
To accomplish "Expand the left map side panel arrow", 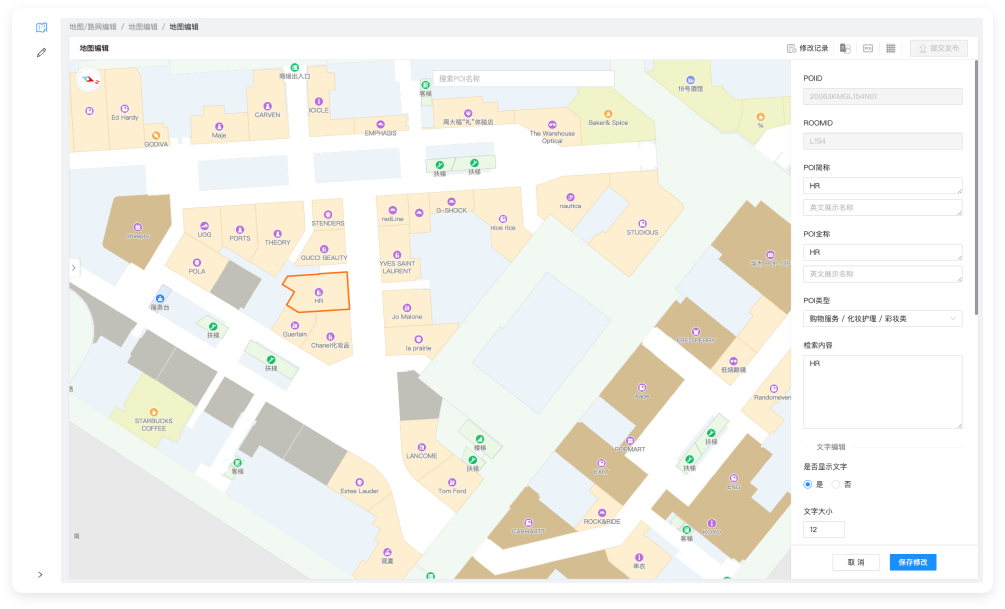I will click(74, 267).
